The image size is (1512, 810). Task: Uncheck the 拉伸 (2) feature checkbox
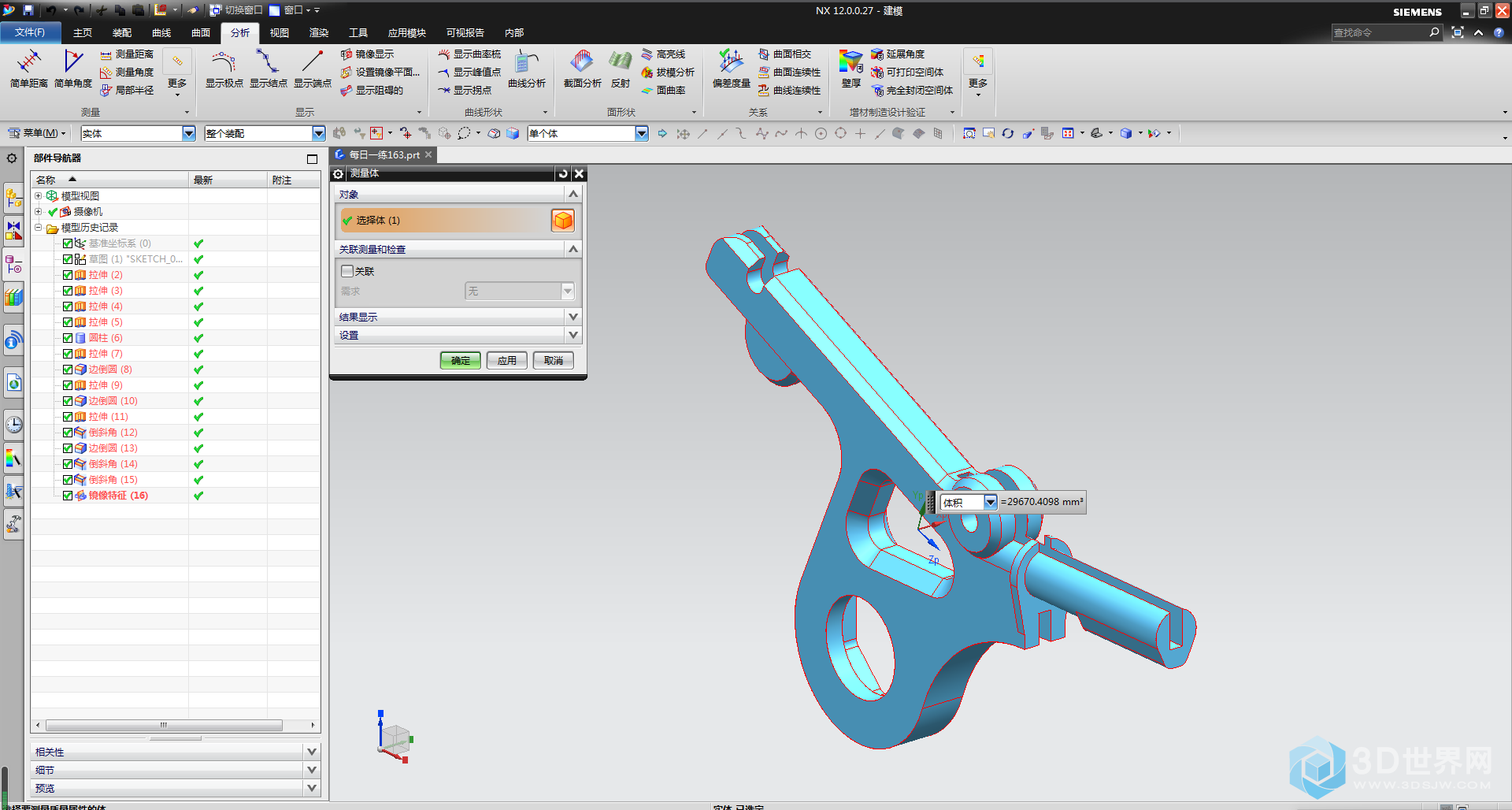pyautogui.click(x=68, y=275)
